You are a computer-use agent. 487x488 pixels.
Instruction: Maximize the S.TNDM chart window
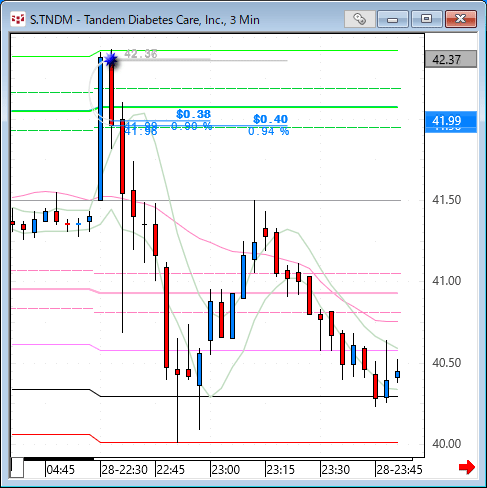(x=426, y=19)
